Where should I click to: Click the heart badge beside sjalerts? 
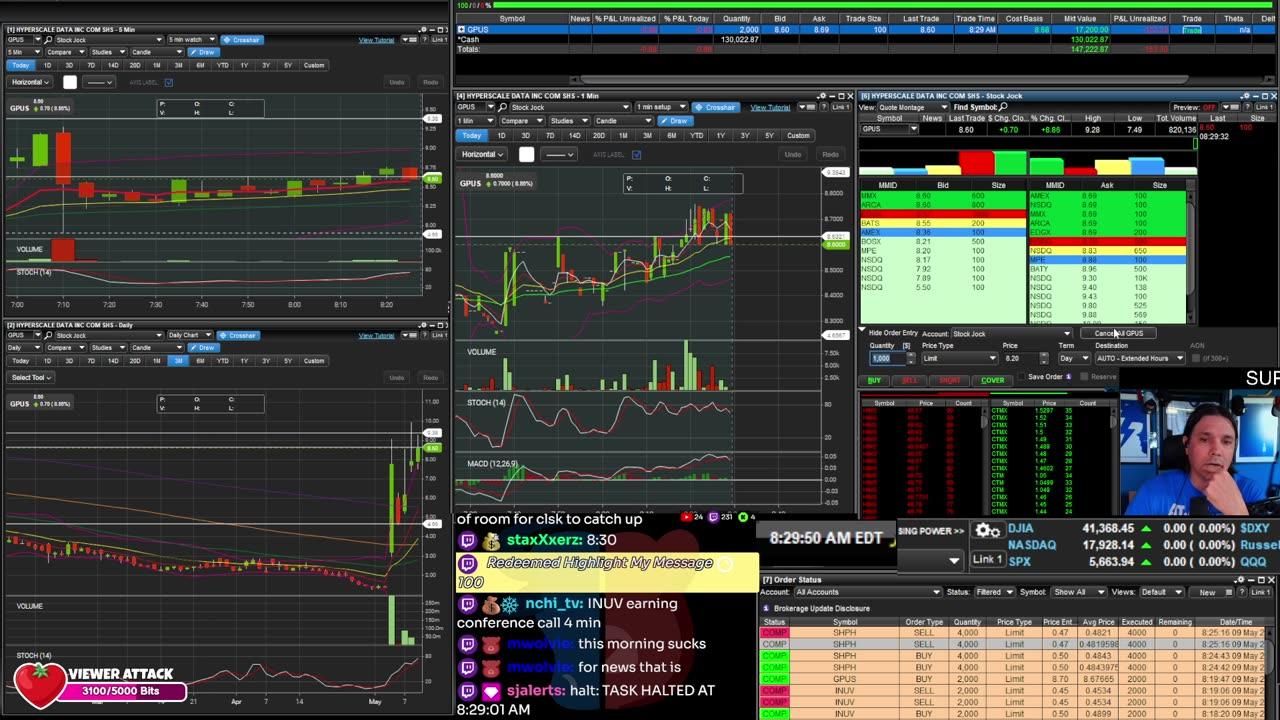click(491, 691)
